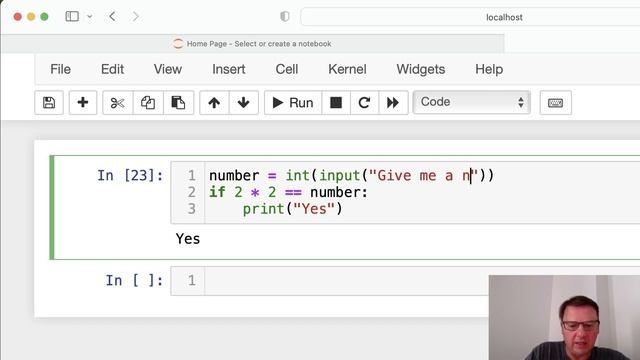Click the print("Yes") code line
This screenshot has height=360, width=640.
point(292,209)
